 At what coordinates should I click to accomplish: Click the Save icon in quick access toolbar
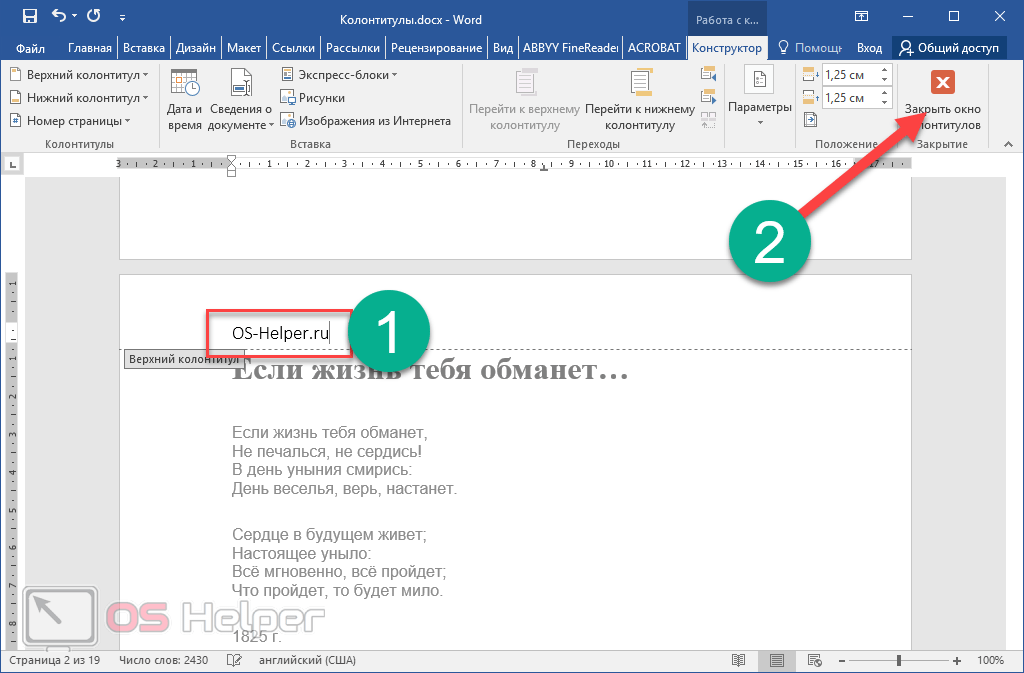click(x=30, y=16)
